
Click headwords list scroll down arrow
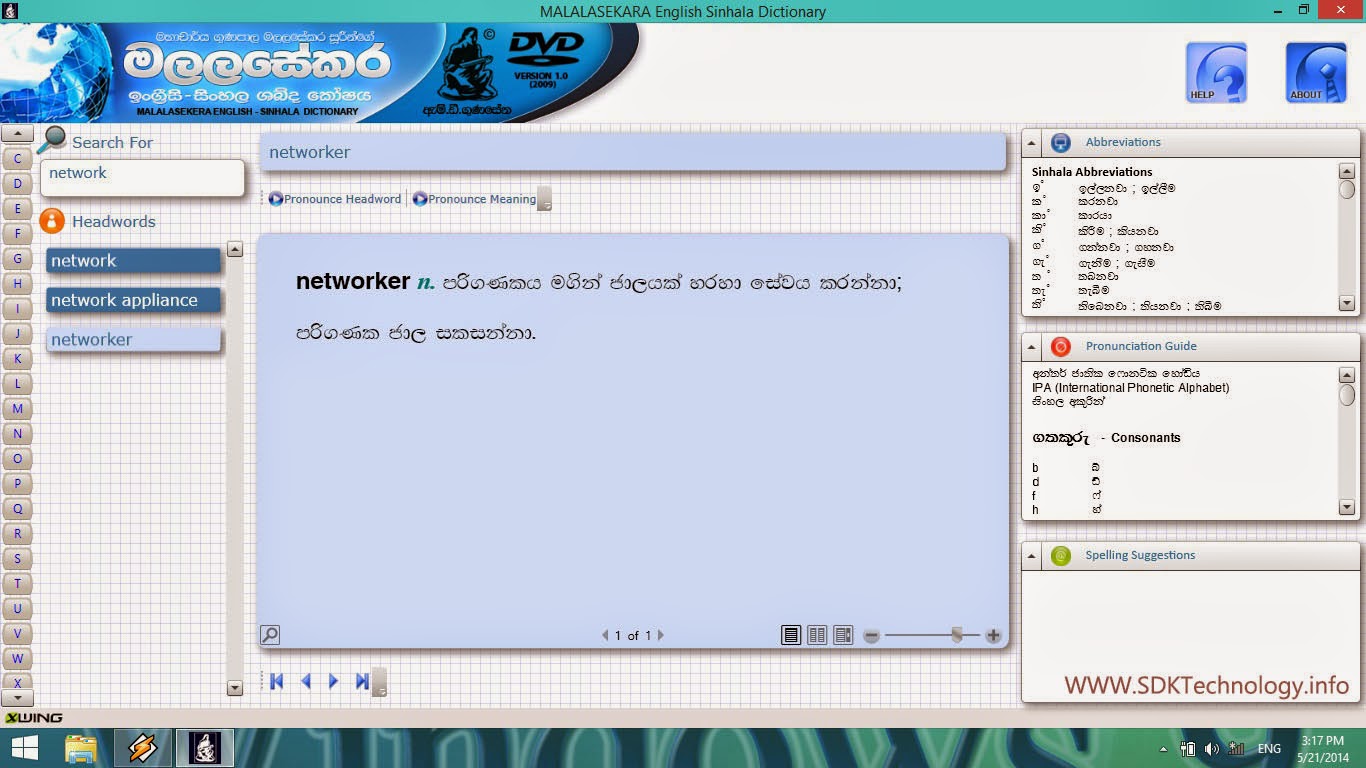click(x=235, y=688)
